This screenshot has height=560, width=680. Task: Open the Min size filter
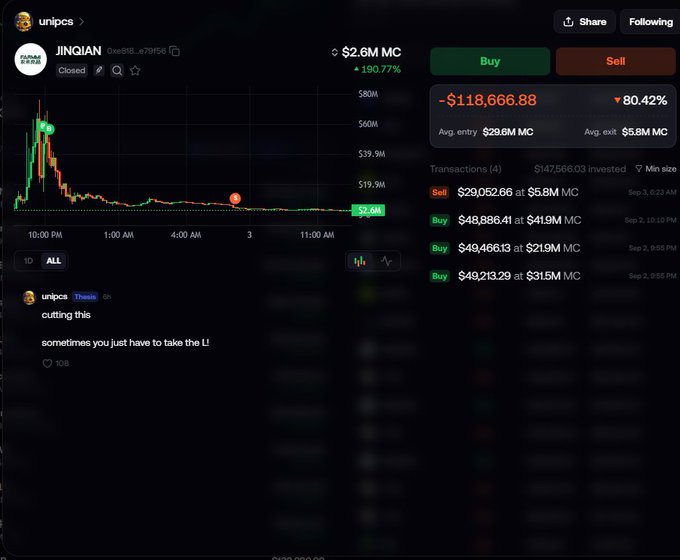[x=656, y=169]
